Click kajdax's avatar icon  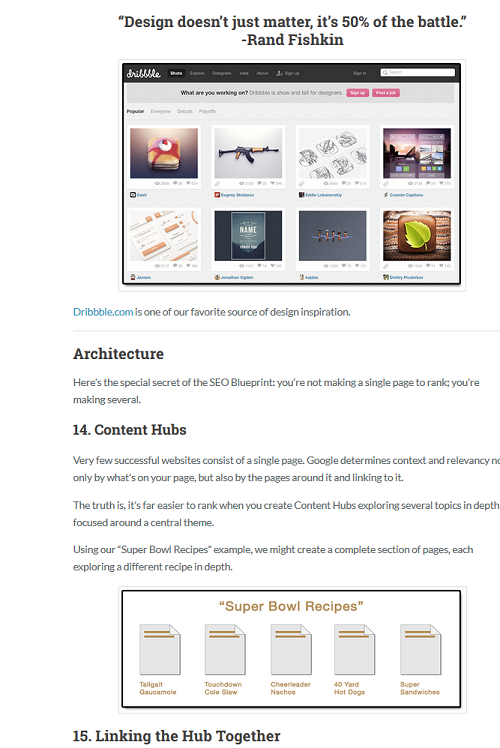[302, 277]
